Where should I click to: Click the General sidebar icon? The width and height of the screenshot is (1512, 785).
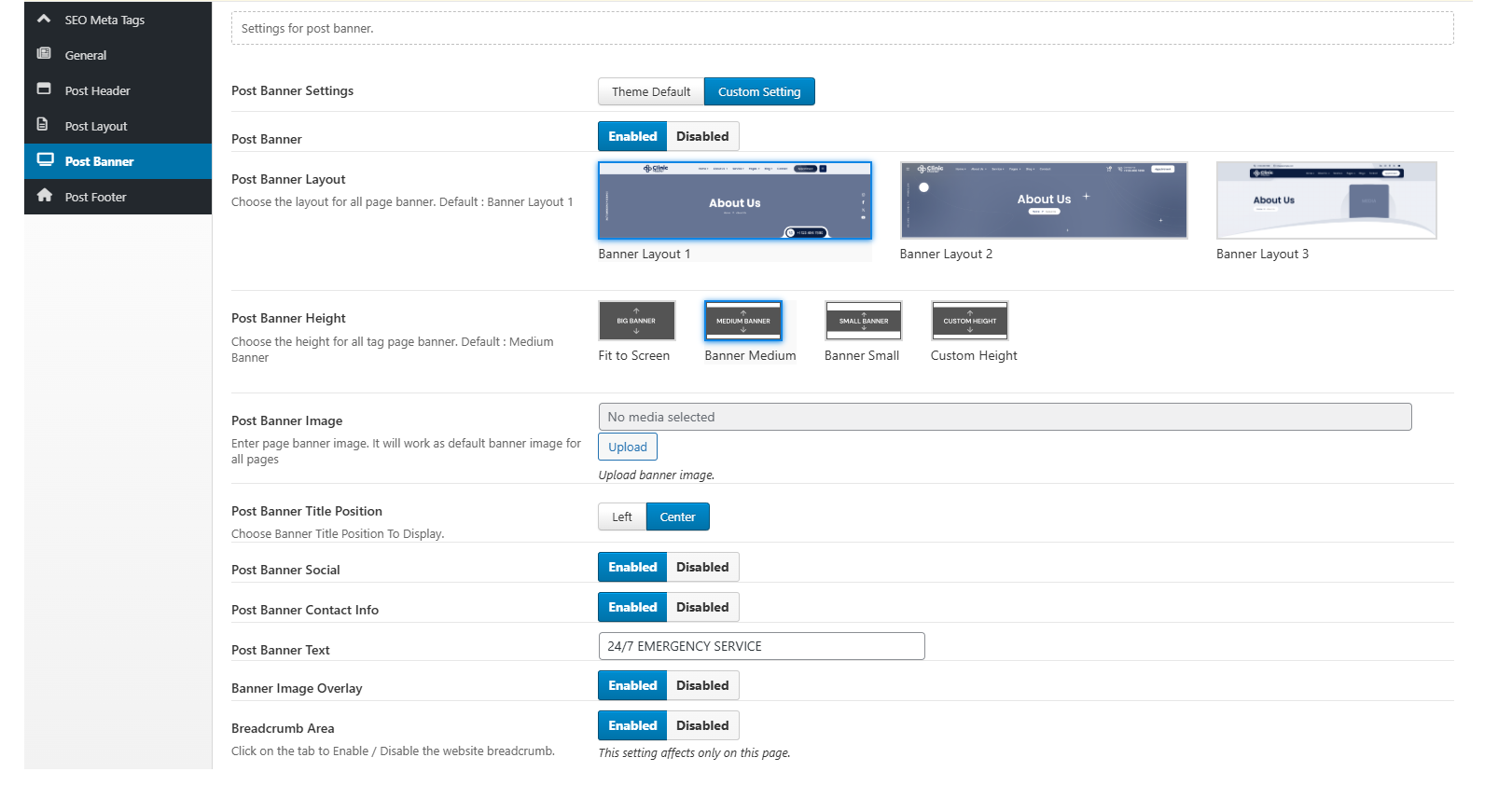click(44, 54)
